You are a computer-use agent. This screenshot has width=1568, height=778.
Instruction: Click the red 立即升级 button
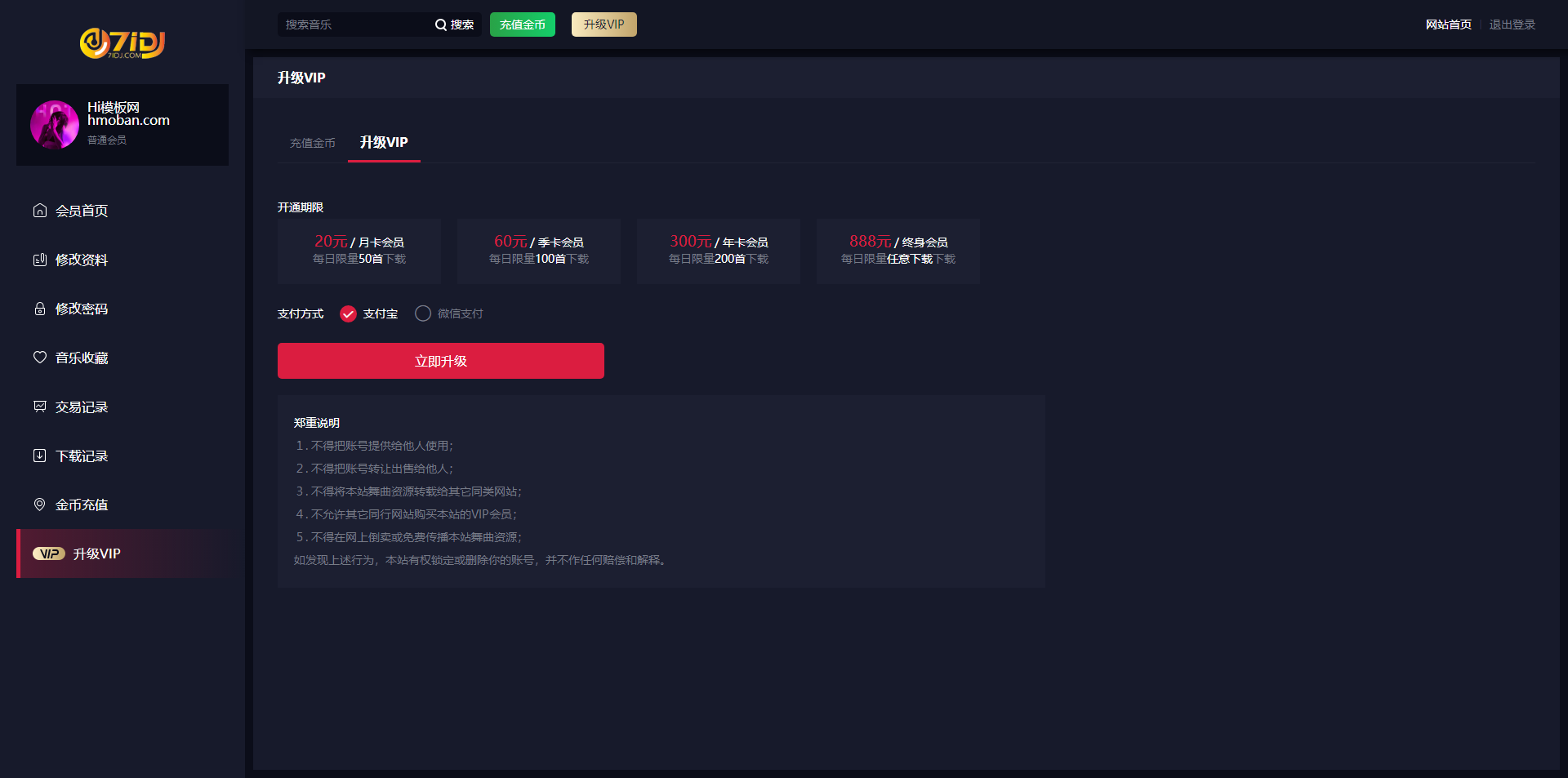click(x=441, y=361)
